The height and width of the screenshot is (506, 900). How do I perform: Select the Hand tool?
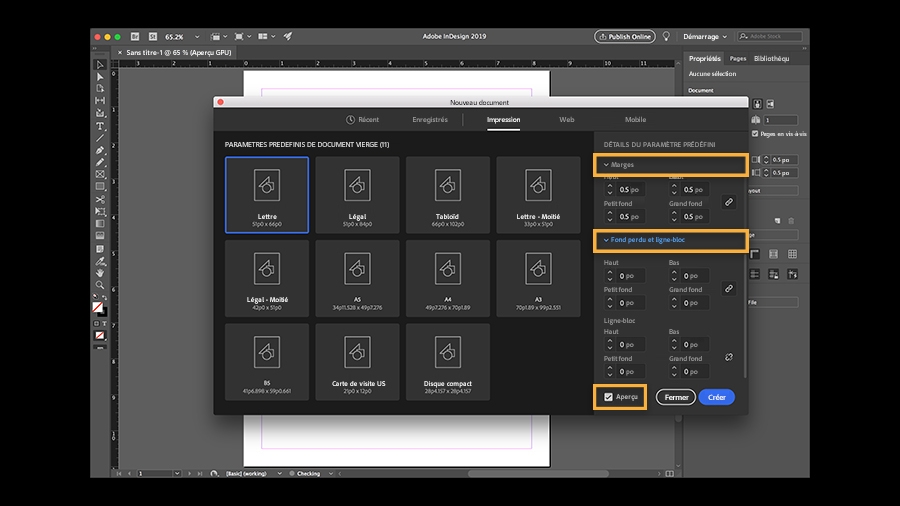[x=100, y=273]
